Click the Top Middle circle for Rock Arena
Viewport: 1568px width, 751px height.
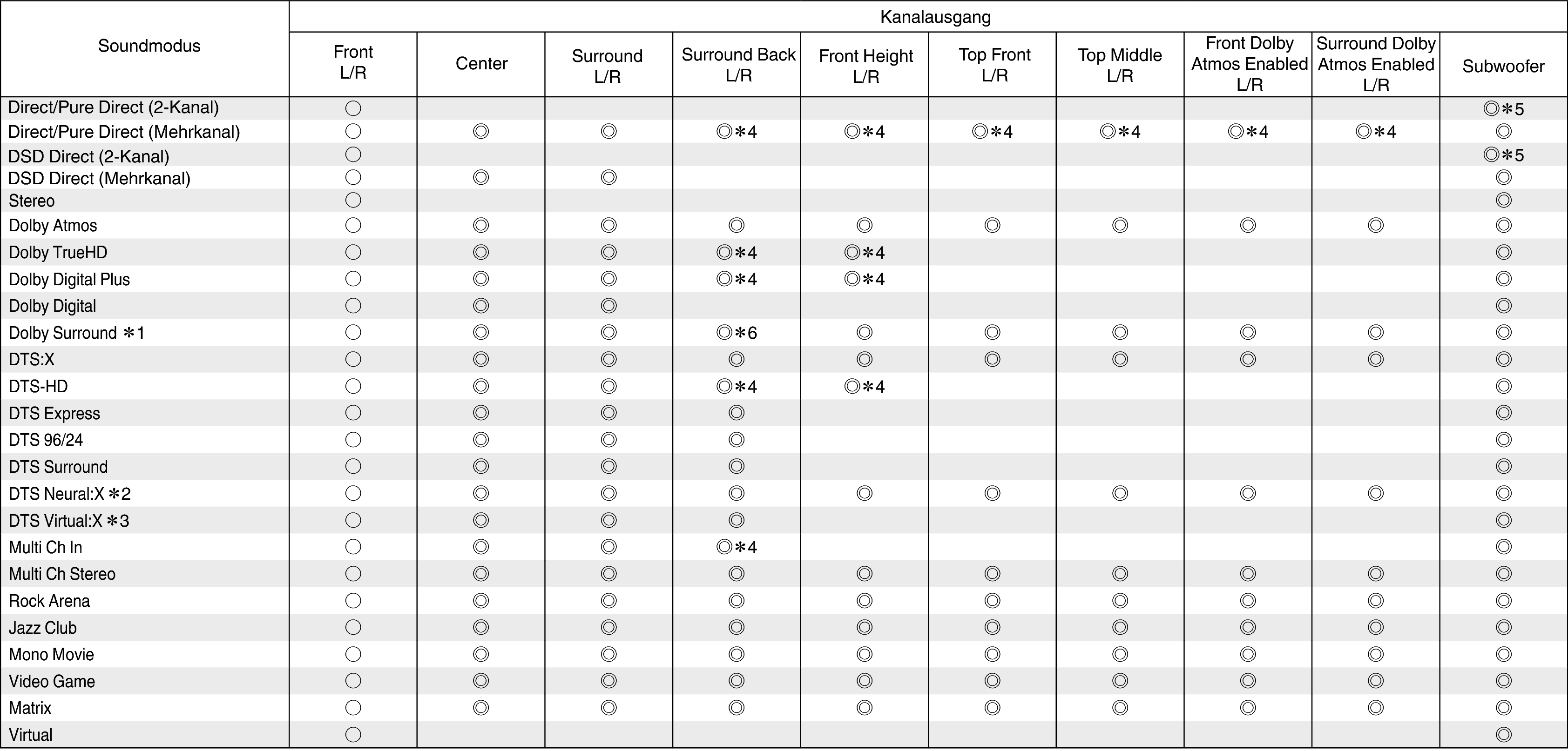point(1120,601)
